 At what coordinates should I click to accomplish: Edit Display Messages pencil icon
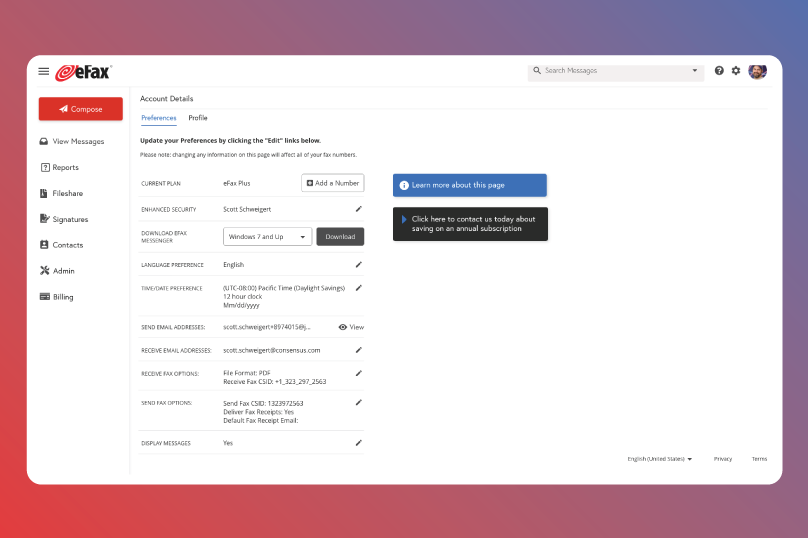point(359,443)
